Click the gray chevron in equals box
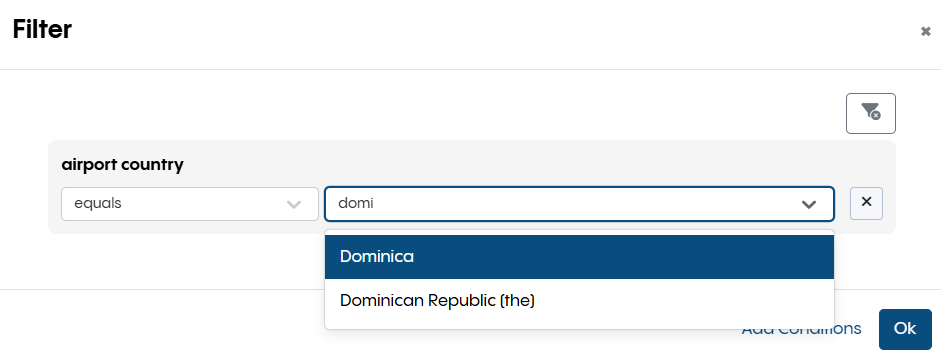This screenshot has width=941, height=360. click(x=293, y=204)
